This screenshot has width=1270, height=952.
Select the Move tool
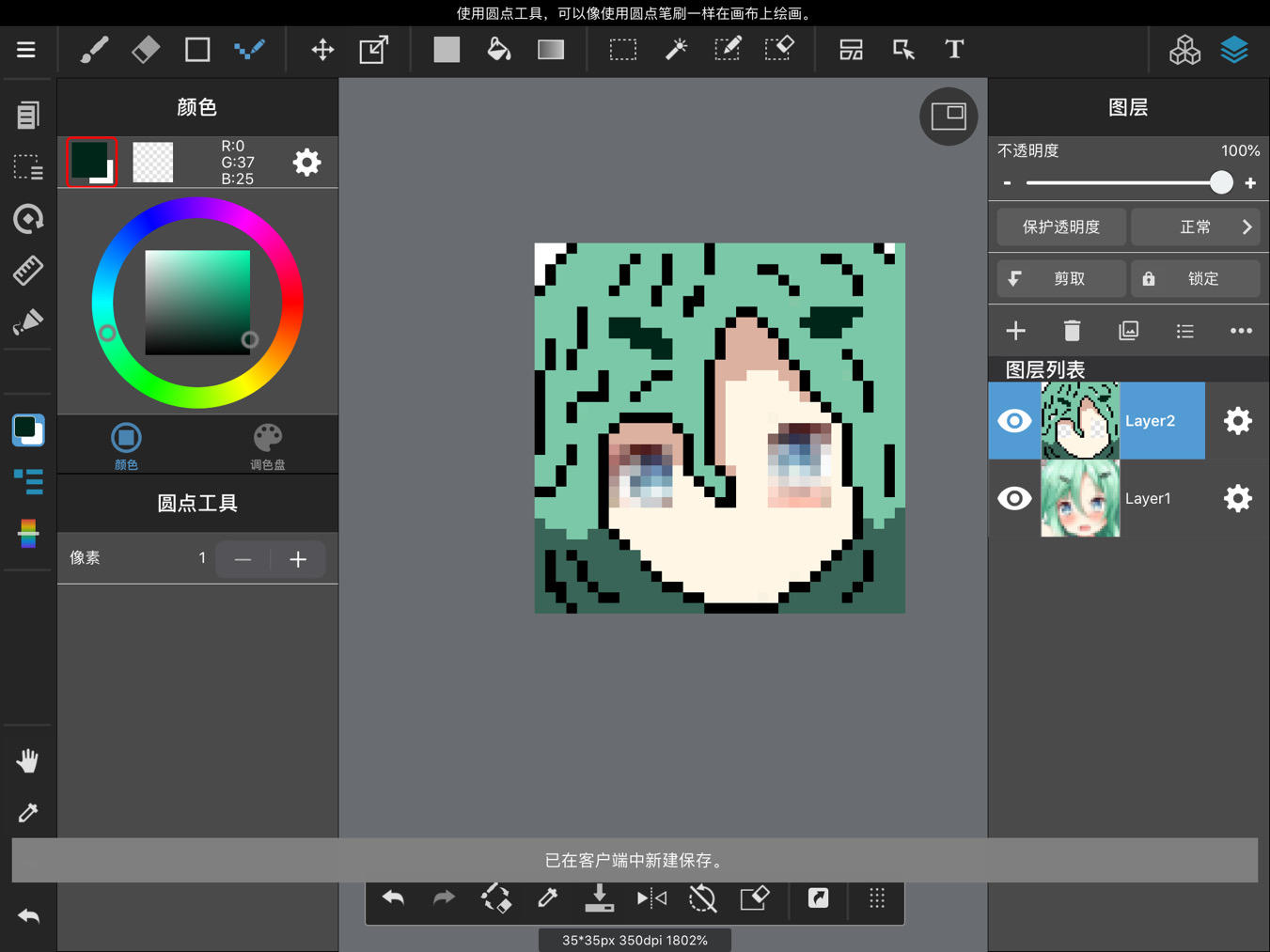pos(322,50)
